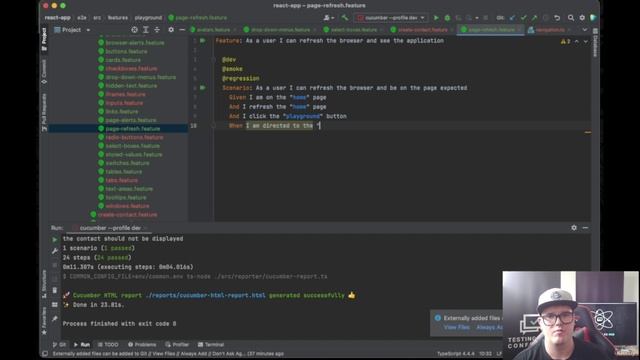The height and width of the screenshot is (360, 640).
Task: Run the Feature from gutter arrow on line 1
Action: point(203,41)
